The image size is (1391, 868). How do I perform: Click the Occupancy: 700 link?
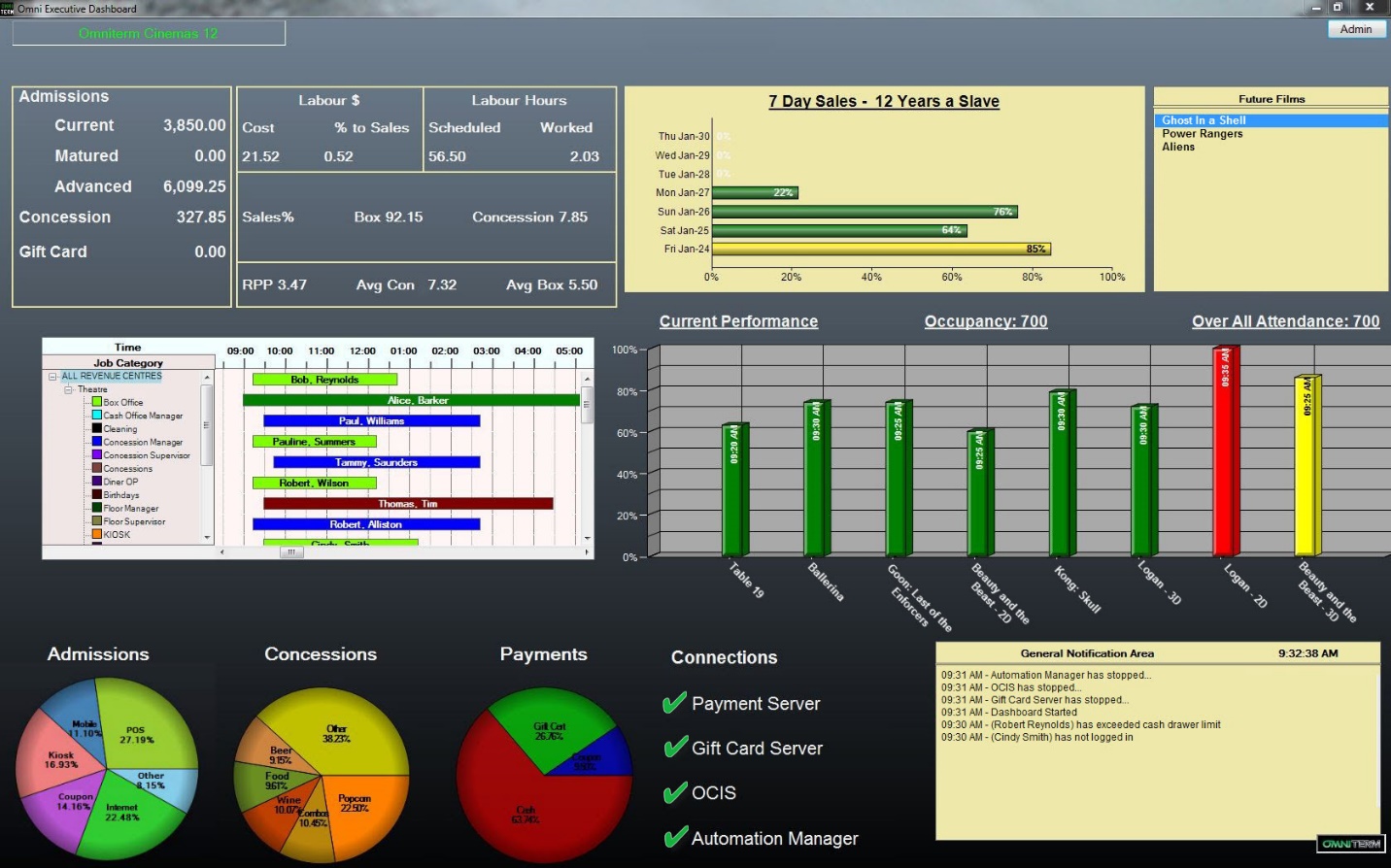pyautogui.click(x=985, y=321)
